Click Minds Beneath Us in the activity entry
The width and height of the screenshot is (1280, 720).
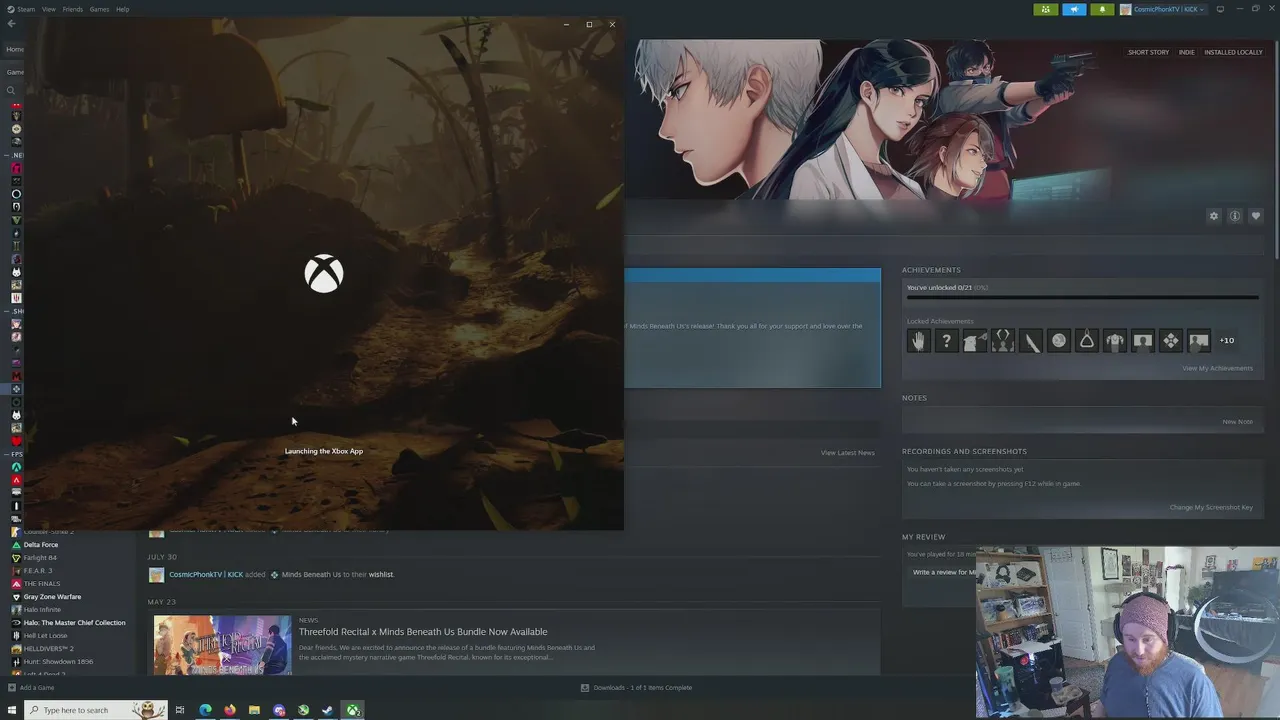311,574
